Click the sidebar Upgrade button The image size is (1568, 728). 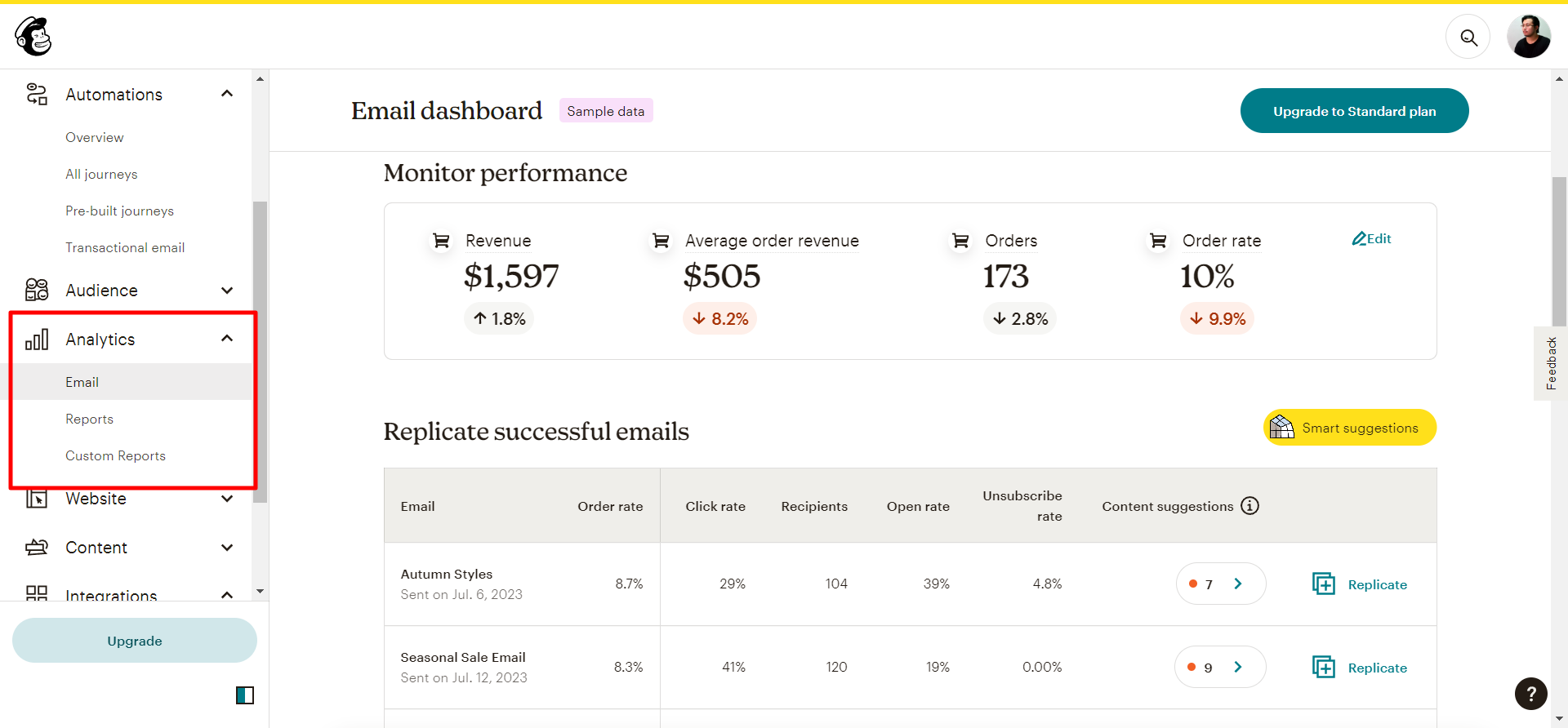pyautogui.click(x=135, y=641)
